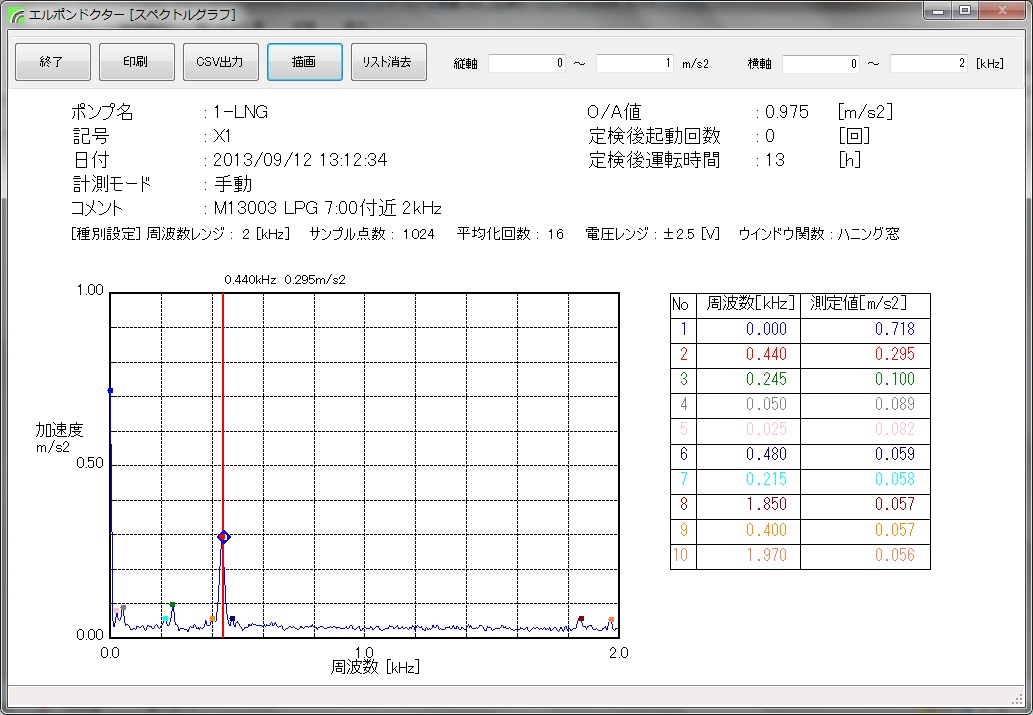Export data with CSV出力 button
Screen dimensions: 1033x715
pyautogui.click(x=220, y=62)
